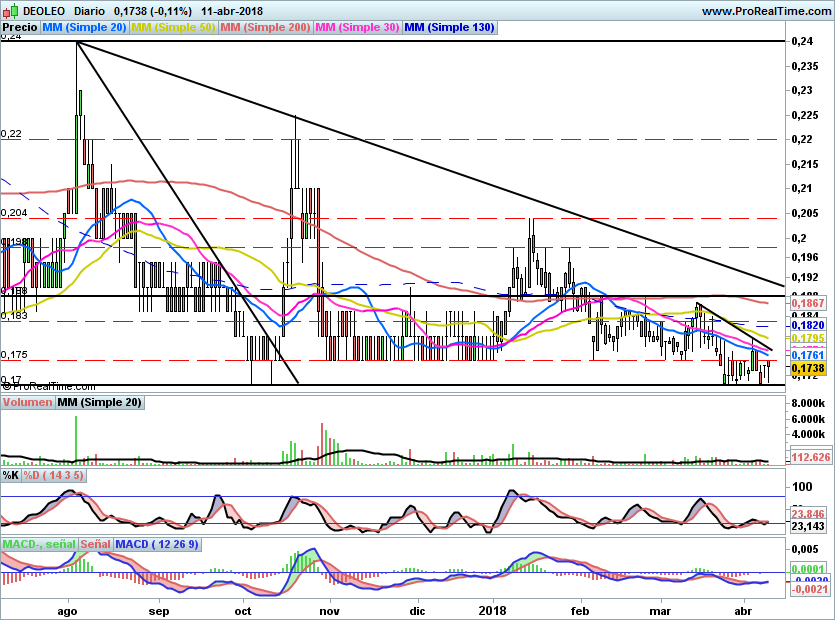This screenshot has width=835, height=620.
Task: Click the 0,1738 (-0,11%) price quote
Action: point(153,11)
